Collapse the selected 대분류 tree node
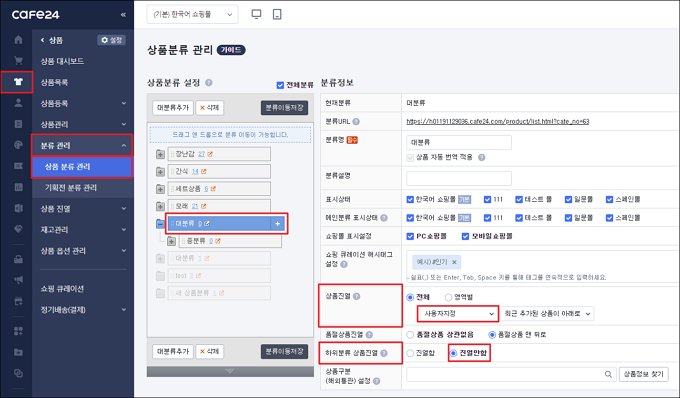The image size is (680, 398). coord(160,224)
